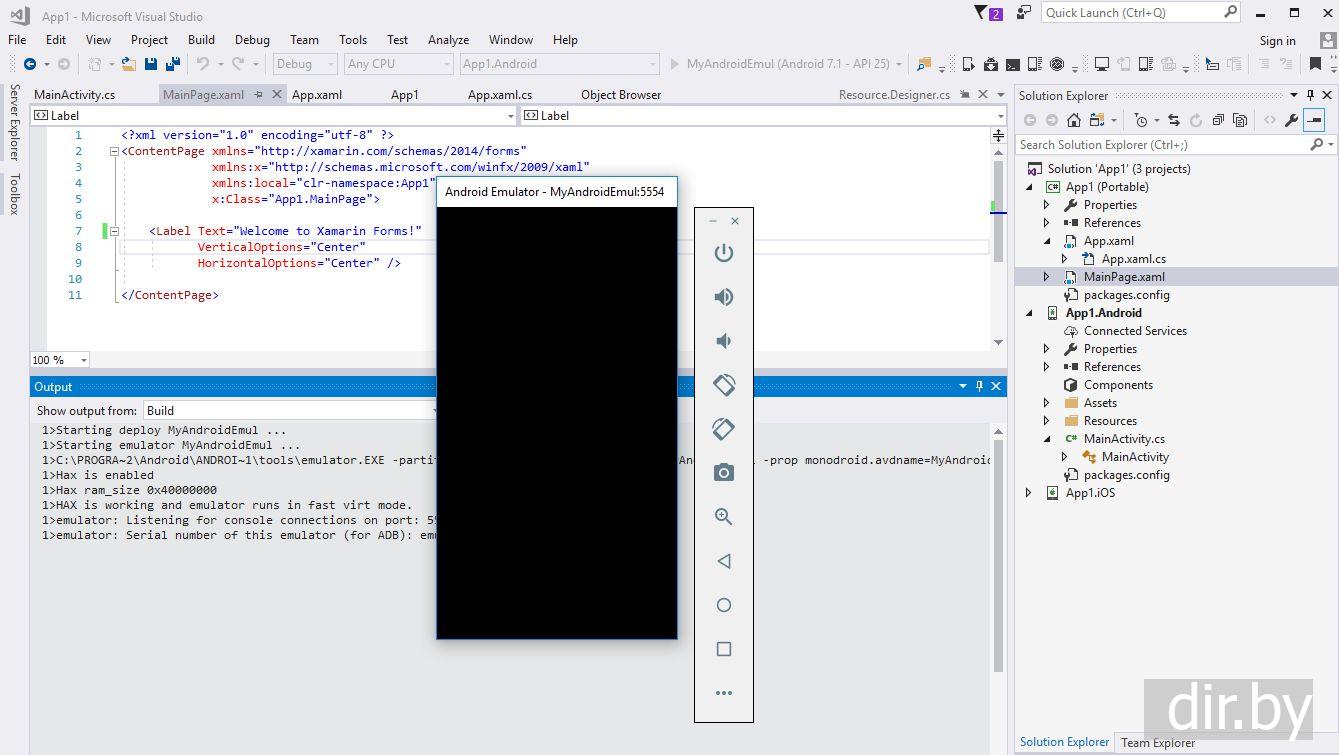Click emulator volume up icon

(x=723, y=297)
